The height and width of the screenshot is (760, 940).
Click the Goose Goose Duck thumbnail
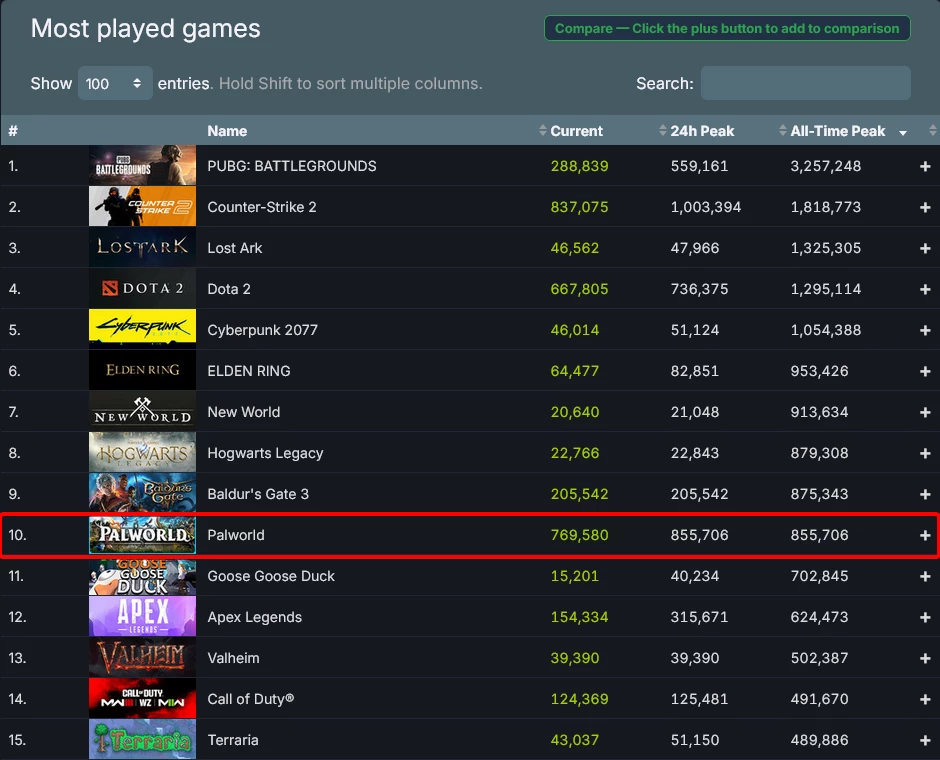coord(142,576)
